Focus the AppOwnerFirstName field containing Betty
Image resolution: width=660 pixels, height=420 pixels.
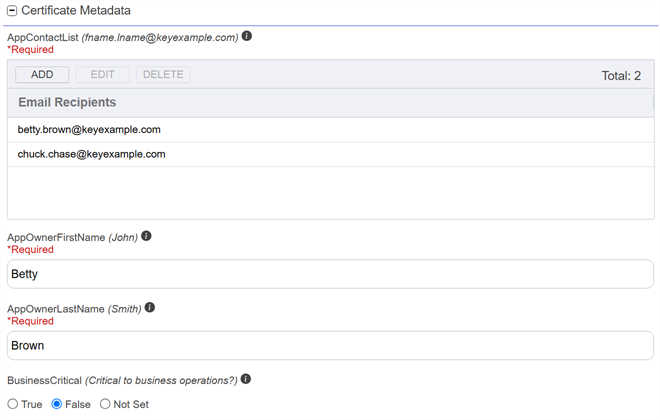pyautogui.click(x=330, y=274)
